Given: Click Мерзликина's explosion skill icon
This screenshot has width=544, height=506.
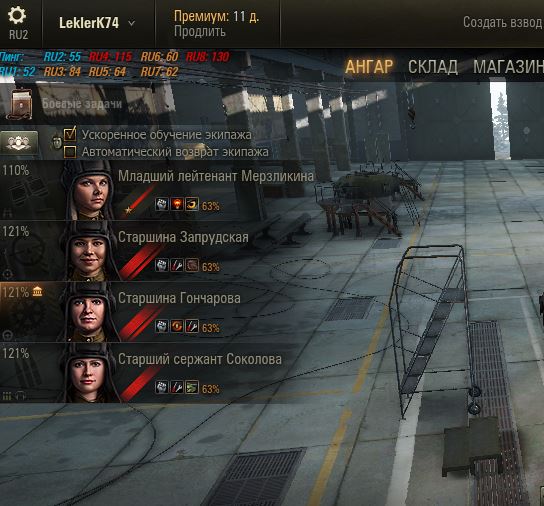Looking at the screenshot, I should pos(177,204).
